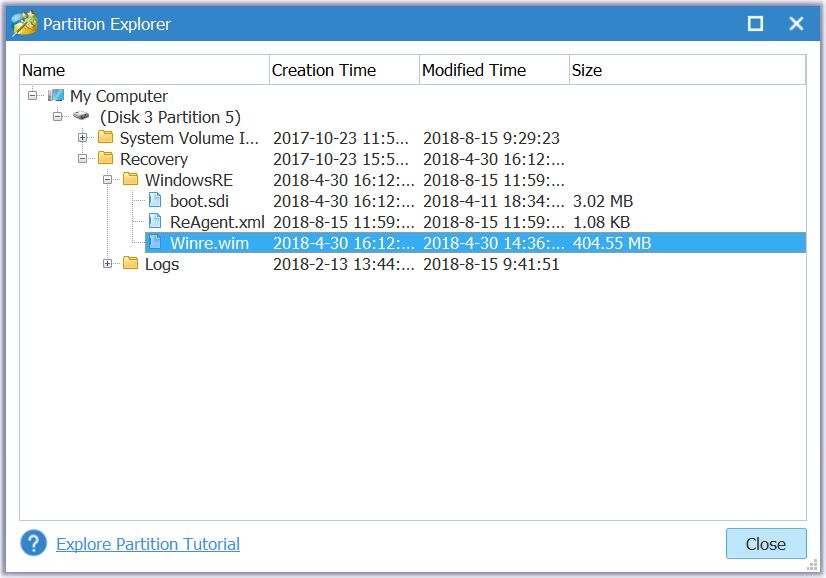Select the (Disk 3 Partition 5) item
The image size is (826, 578).
[x=170, y=117]
